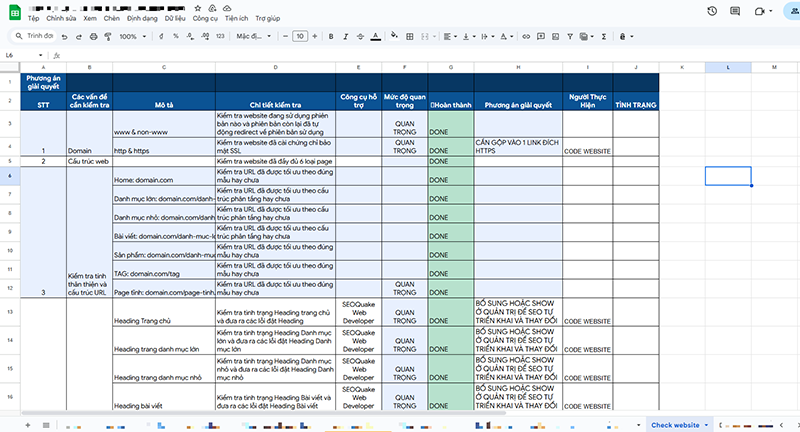Open vertical align dropdown
Viewport: 800px width, 432px height.
(469, 36)
